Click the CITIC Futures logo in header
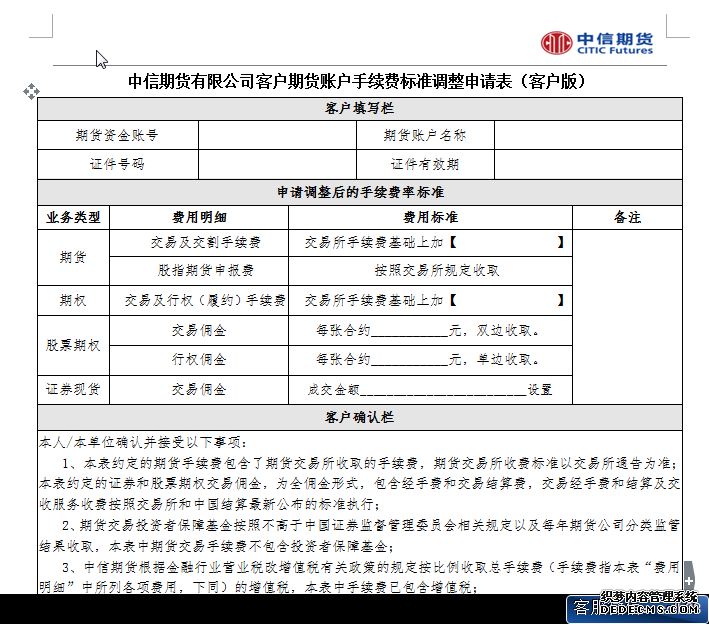The width and height of the screenshot is (709, 624). tap(597, 43)
